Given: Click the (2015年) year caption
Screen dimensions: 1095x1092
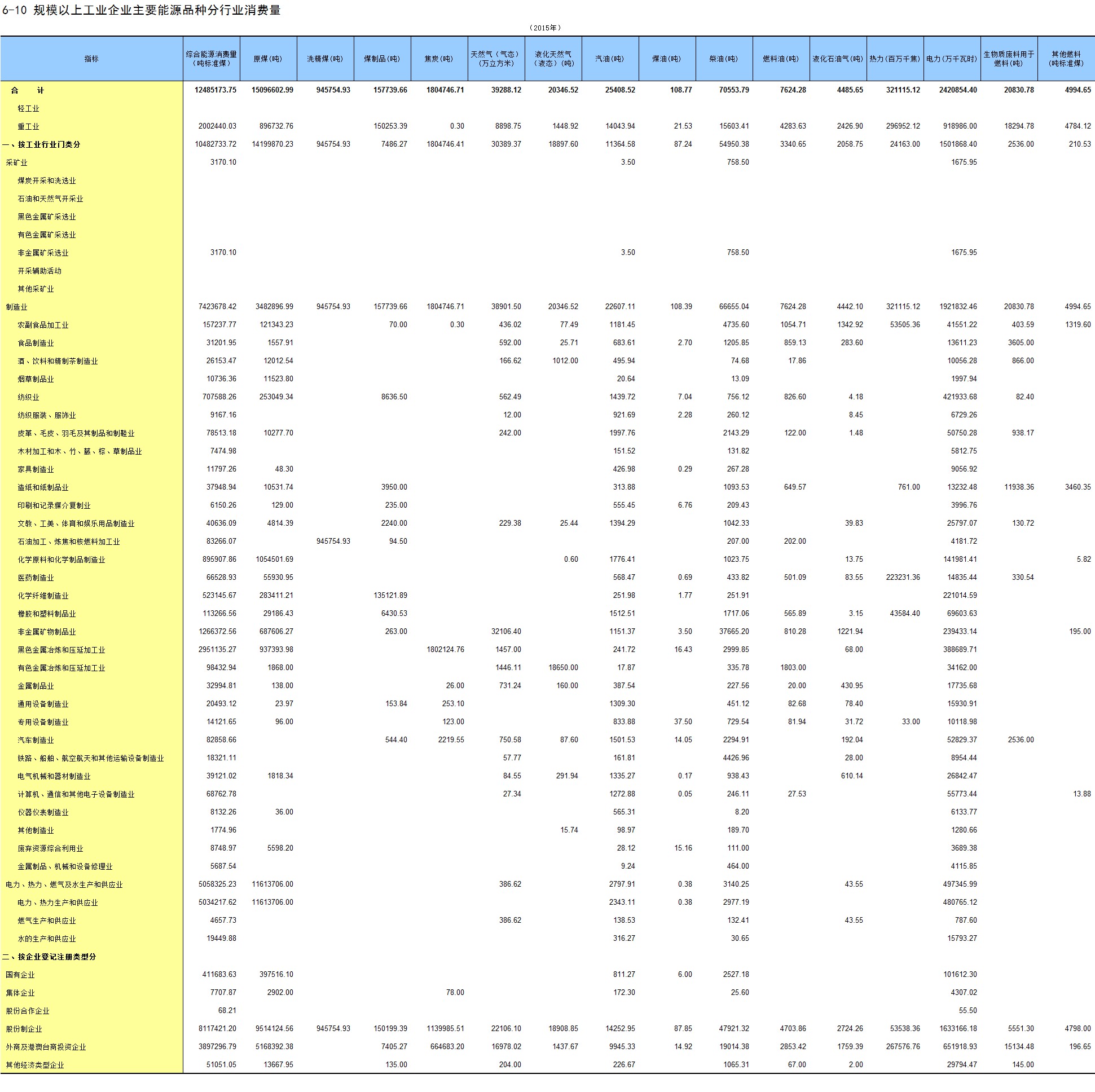Looking at the screenshot, I should pos(544,28).
